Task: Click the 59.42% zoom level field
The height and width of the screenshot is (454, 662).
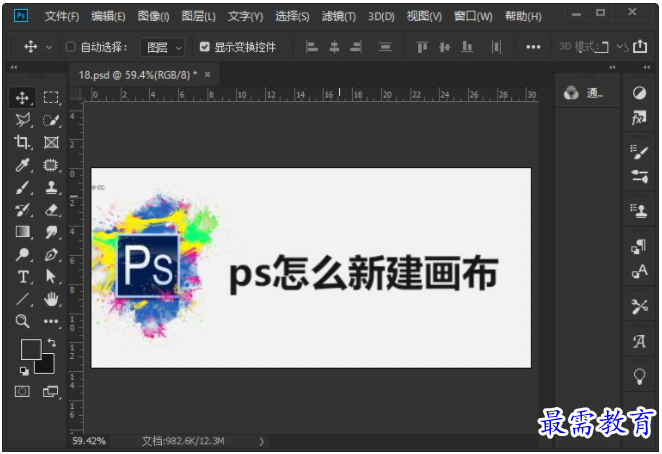Action: pyautogui.click(x=89, y=441)
